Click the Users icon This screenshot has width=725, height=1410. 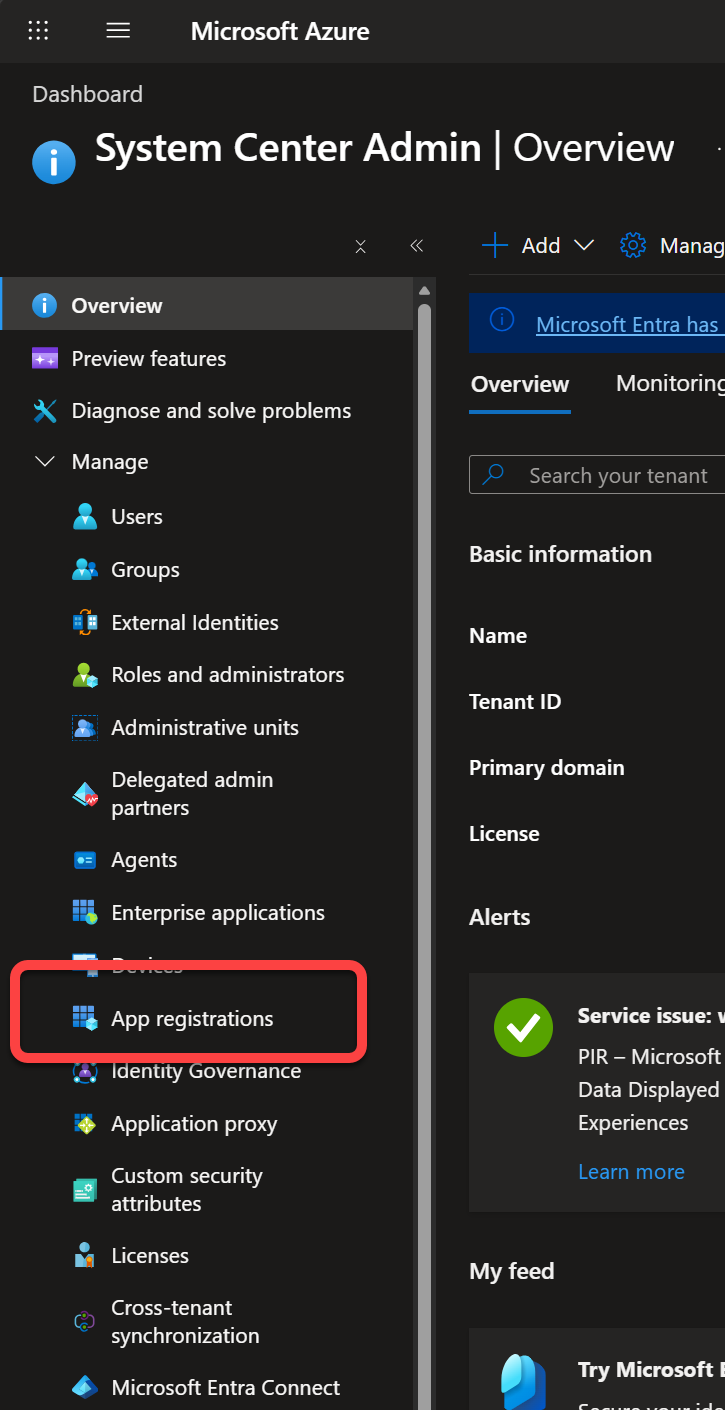click(x=85, y=517)
